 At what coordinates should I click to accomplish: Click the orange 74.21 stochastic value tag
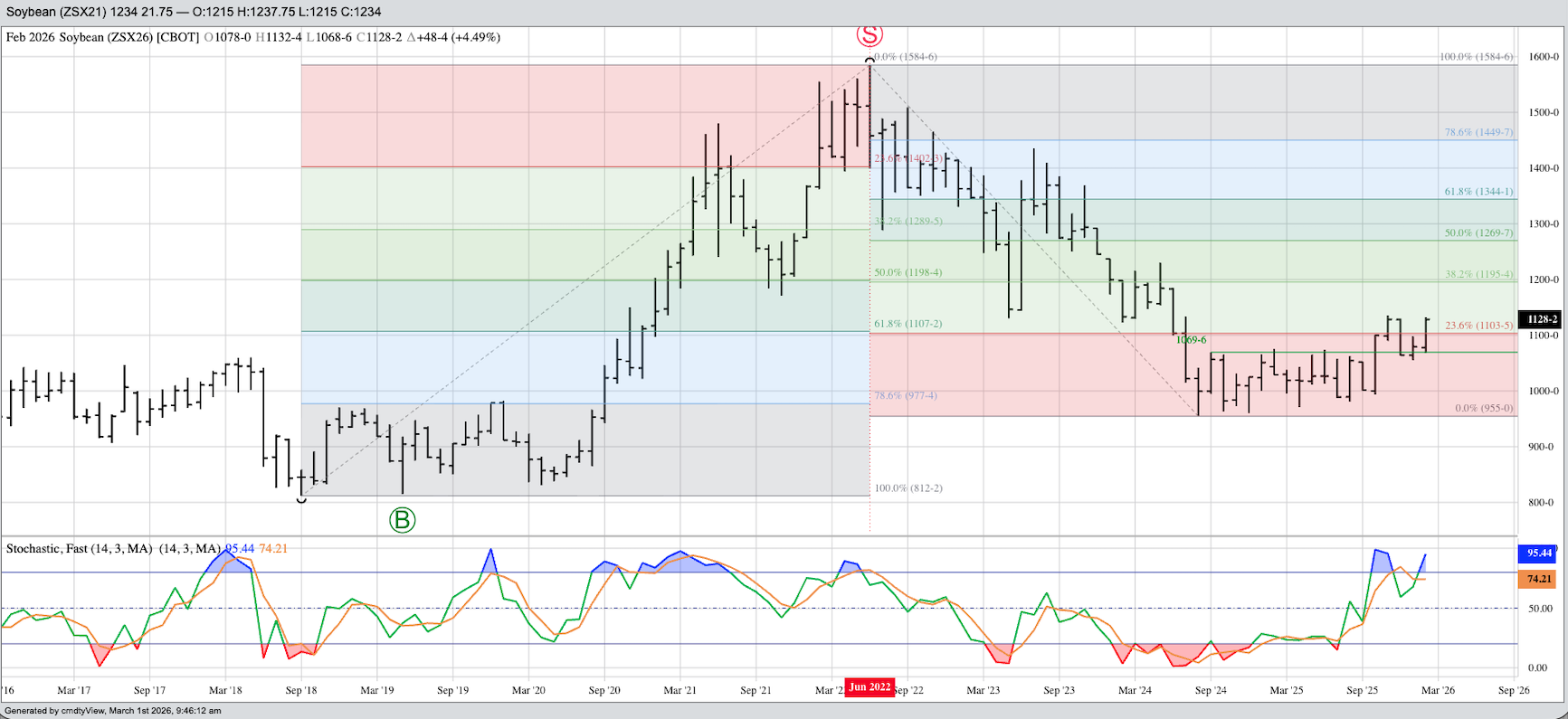point(1539,579)
